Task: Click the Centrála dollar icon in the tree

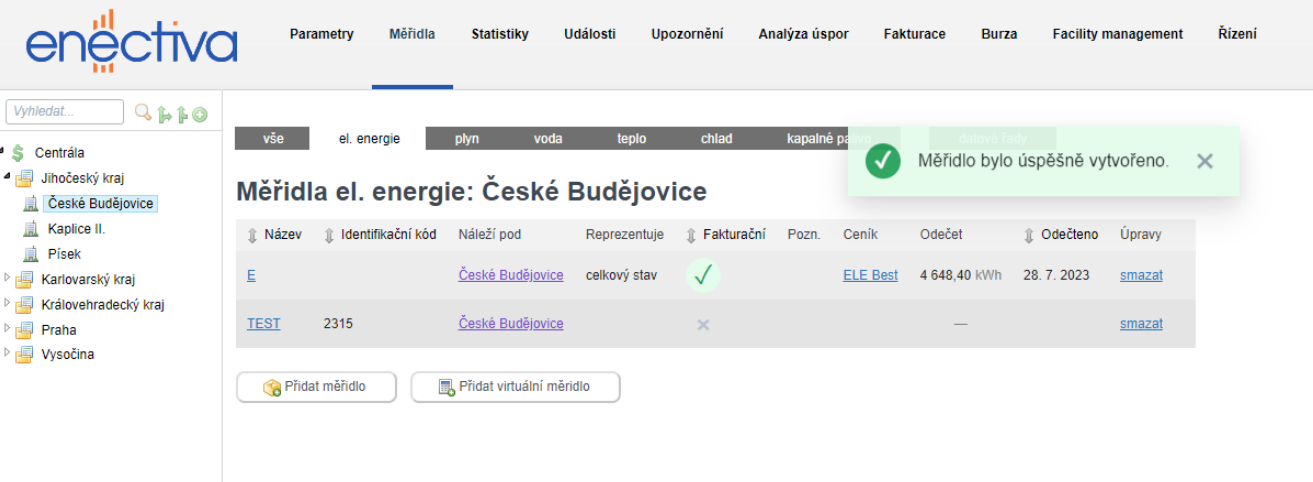Action: click(x=18, y=153)
